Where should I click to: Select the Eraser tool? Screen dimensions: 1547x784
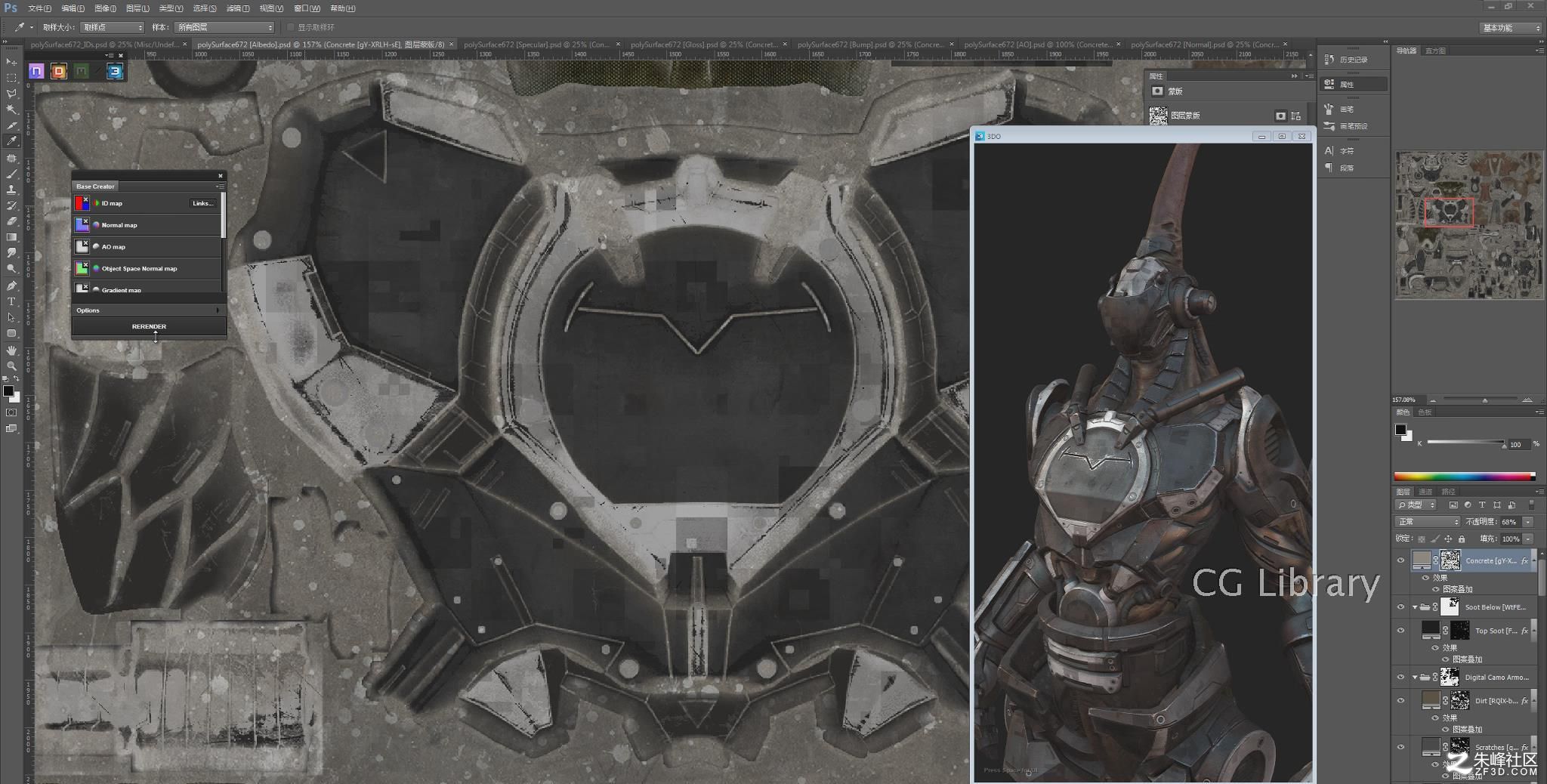pos(11,221)
